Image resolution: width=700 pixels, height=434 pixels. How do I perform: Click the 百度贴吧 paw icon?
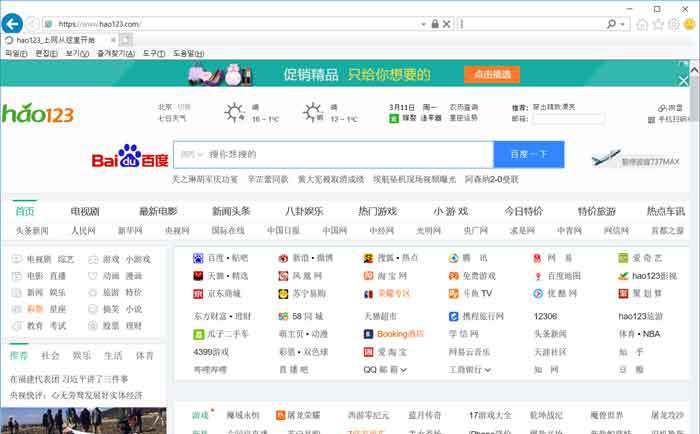click(x=198, y=258)
